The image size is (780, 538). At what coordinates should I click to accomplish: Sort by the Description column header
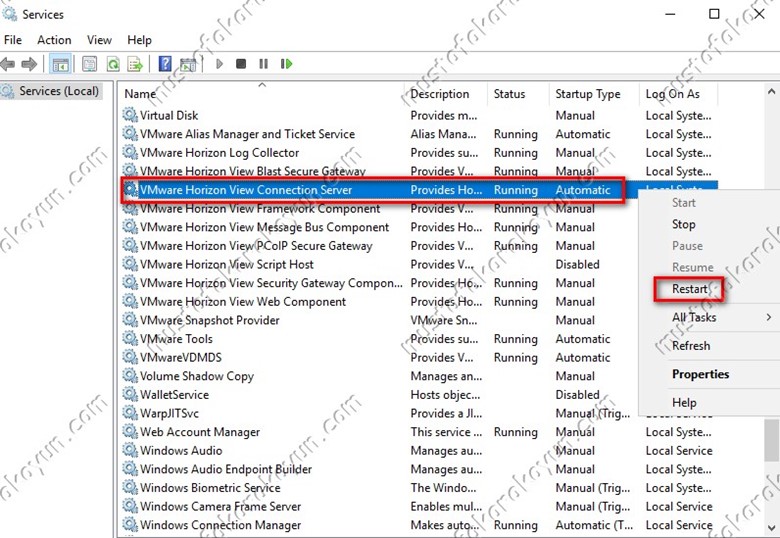(x=446, y=93)
